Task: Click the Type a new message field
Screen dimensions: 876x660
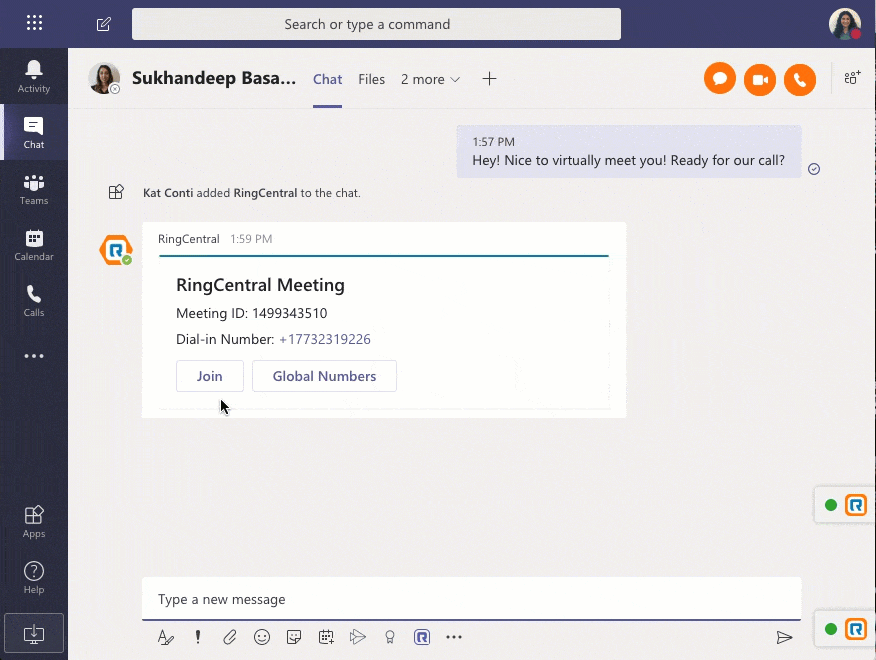Action: (x=470, y=599)
